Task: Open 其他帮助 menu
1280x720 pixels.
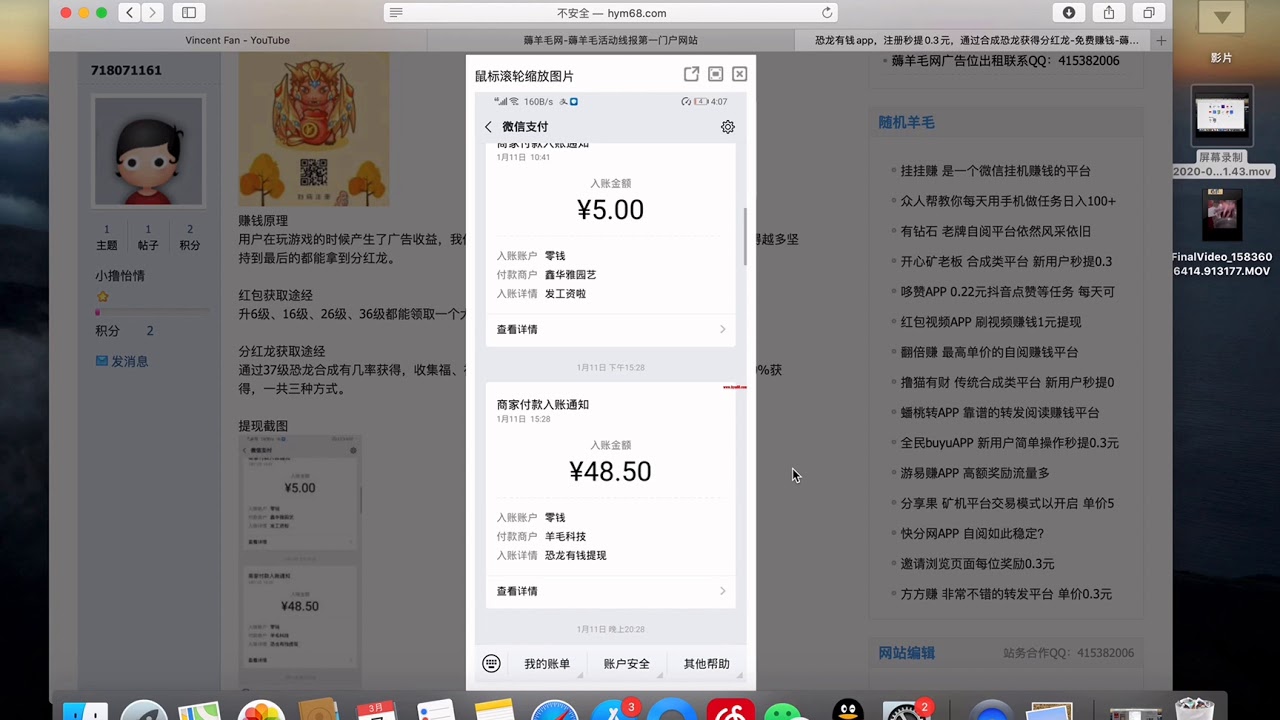Action: click(707, 664)
